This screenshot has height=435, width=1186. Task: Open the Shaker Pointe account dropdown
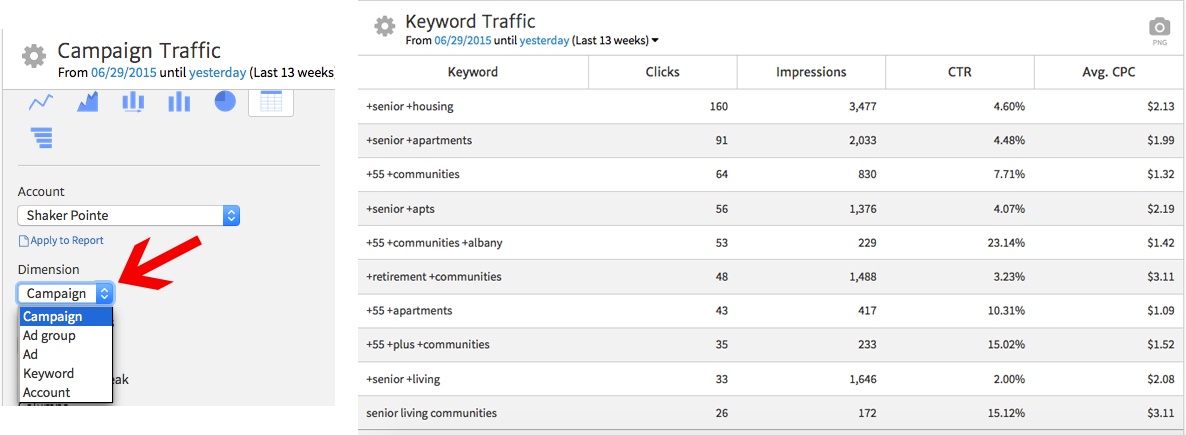click(x=129, y=215)
